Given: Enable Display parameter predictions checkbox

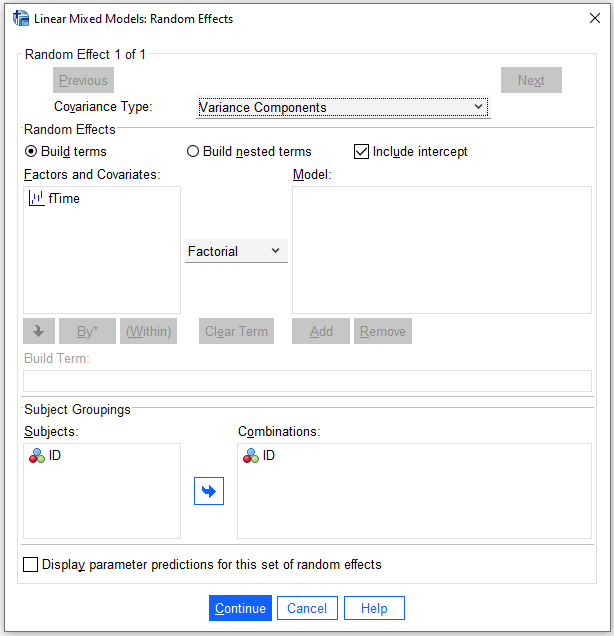Looking at the screenshot, I should click(30, 564).
